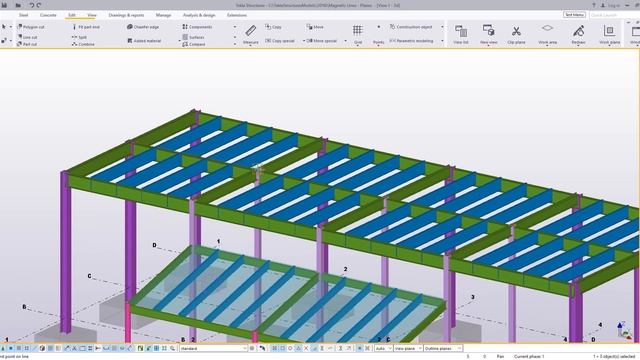Click the Grid tool

click(x=358, y=34)
